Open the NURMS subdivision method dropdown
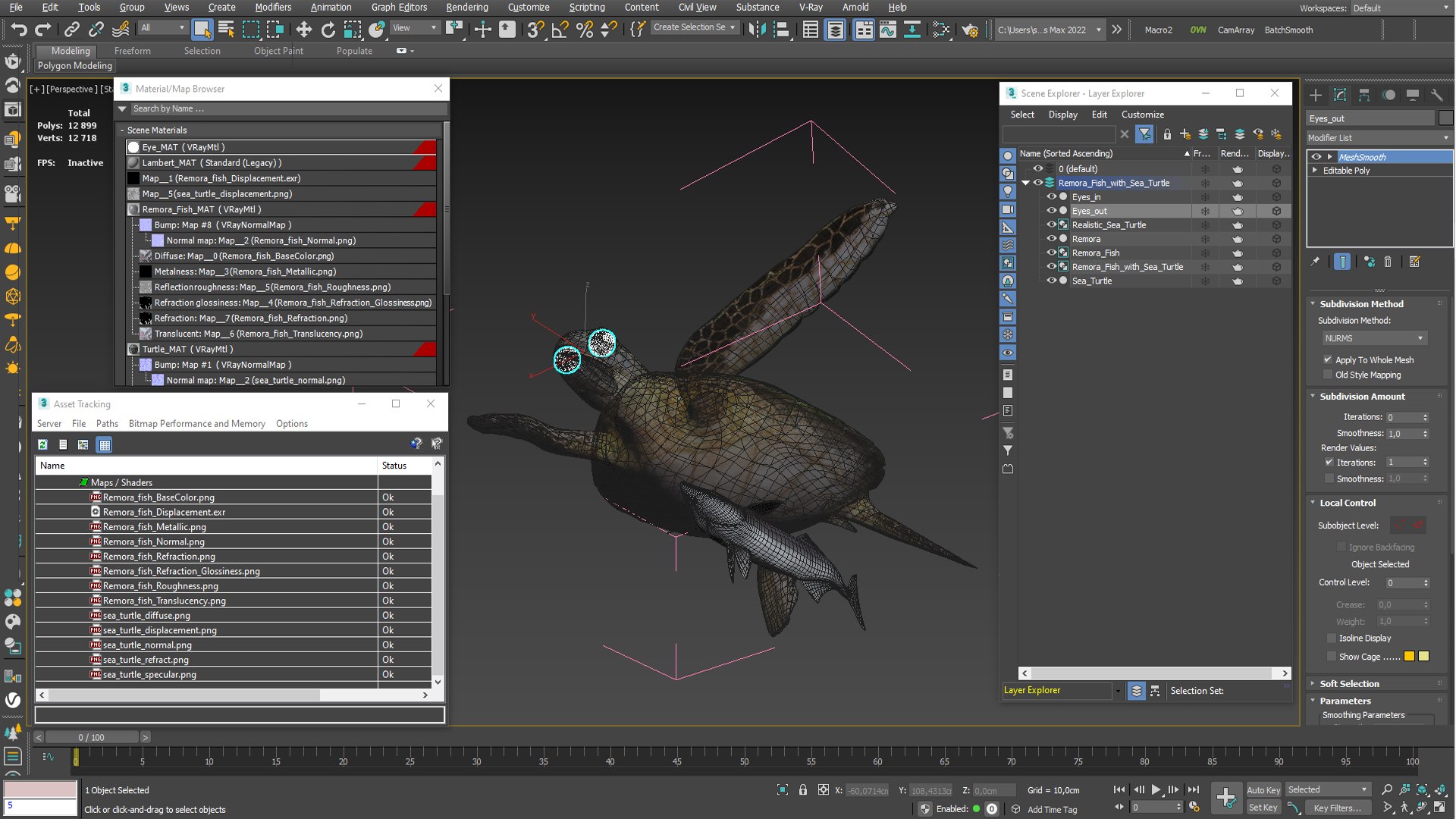The width and height of the screenshot is (1456, 819). 1374,338
